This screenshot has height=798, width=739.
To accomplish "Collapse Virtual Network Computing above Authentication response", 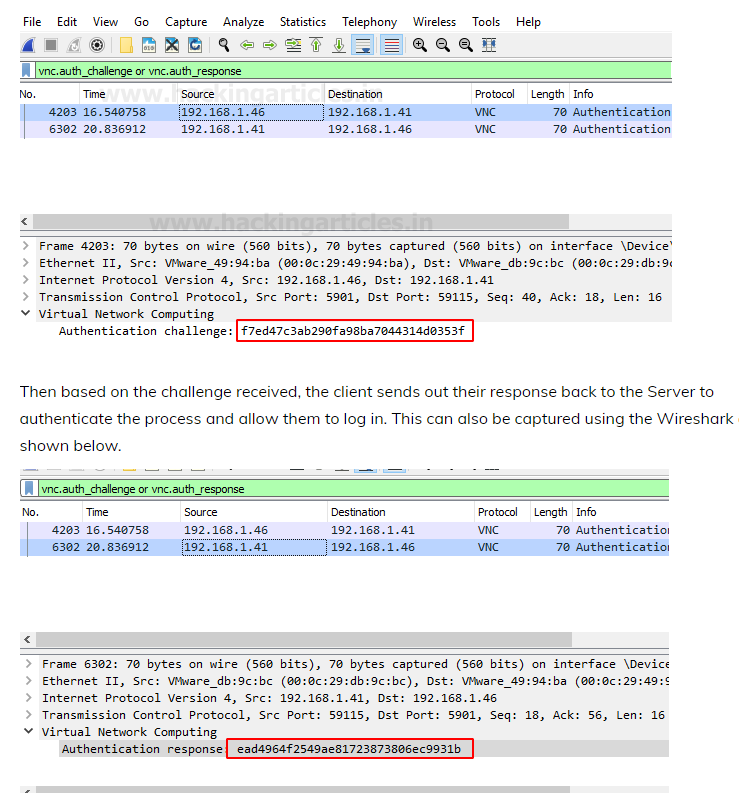I will click(29, 731).
